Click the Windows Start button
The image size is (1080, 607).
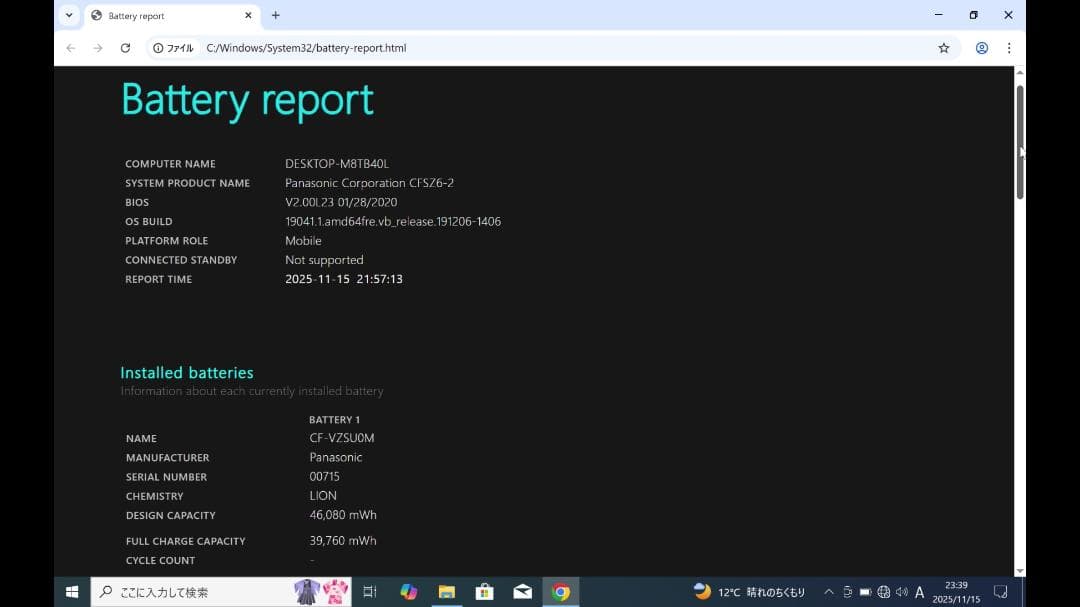[x=72, y=592]
